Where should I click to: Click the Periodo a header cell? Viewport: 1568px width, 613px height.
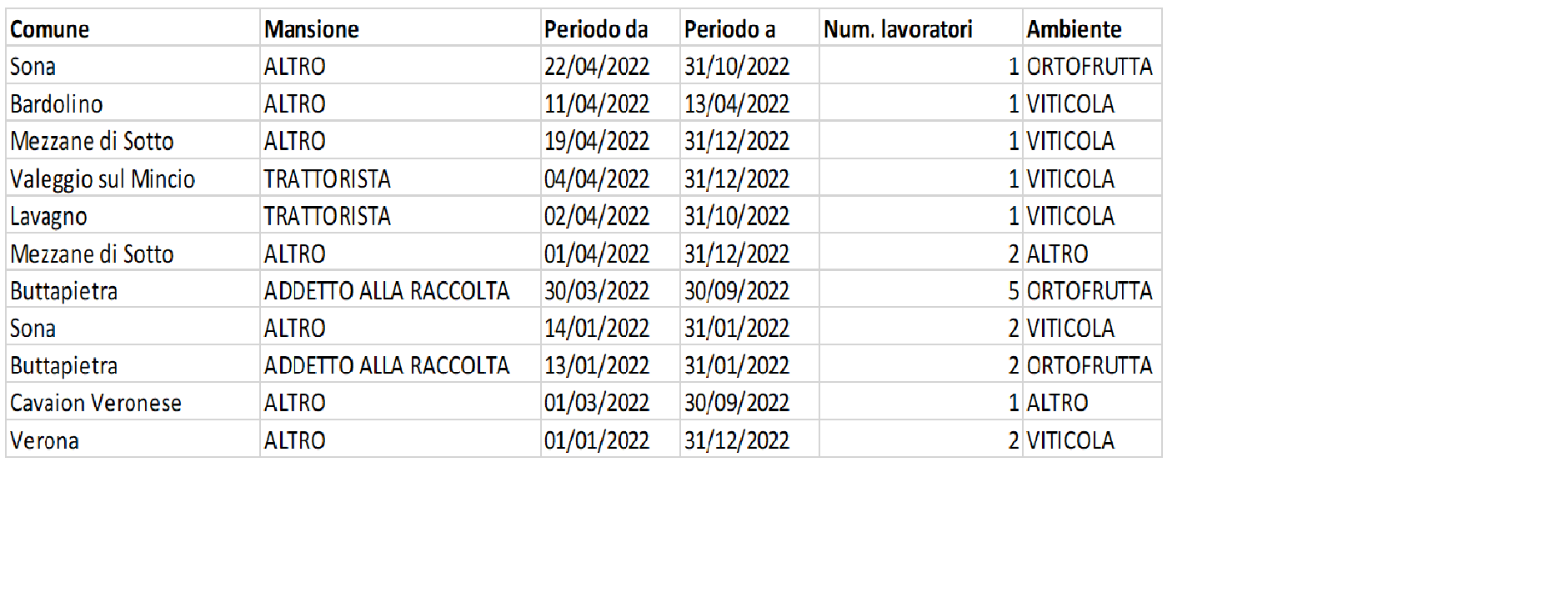pyautogui.click(x=749, y=29)
